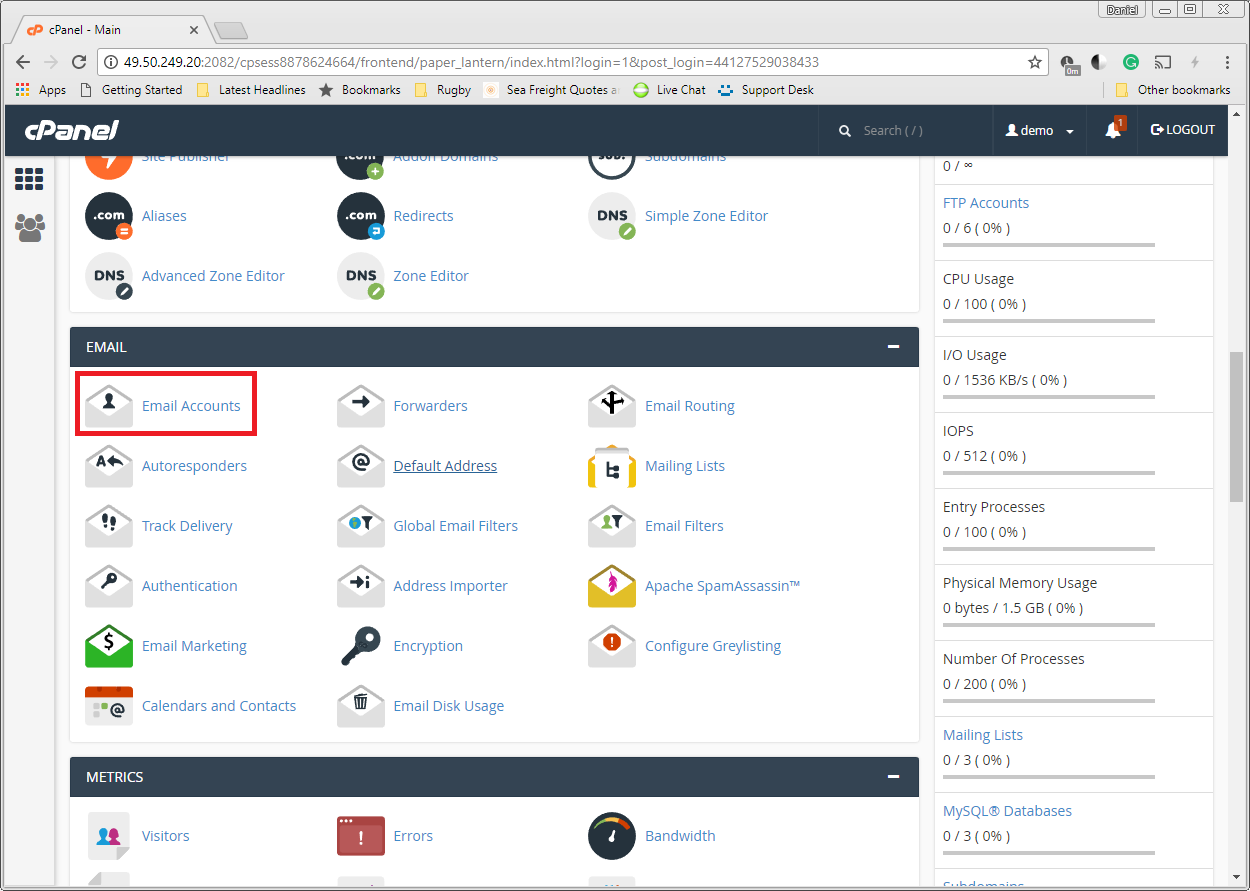Viewport: 1250px width, 891px height.
Task: Open the Encryption key icon
Action: 361,646
